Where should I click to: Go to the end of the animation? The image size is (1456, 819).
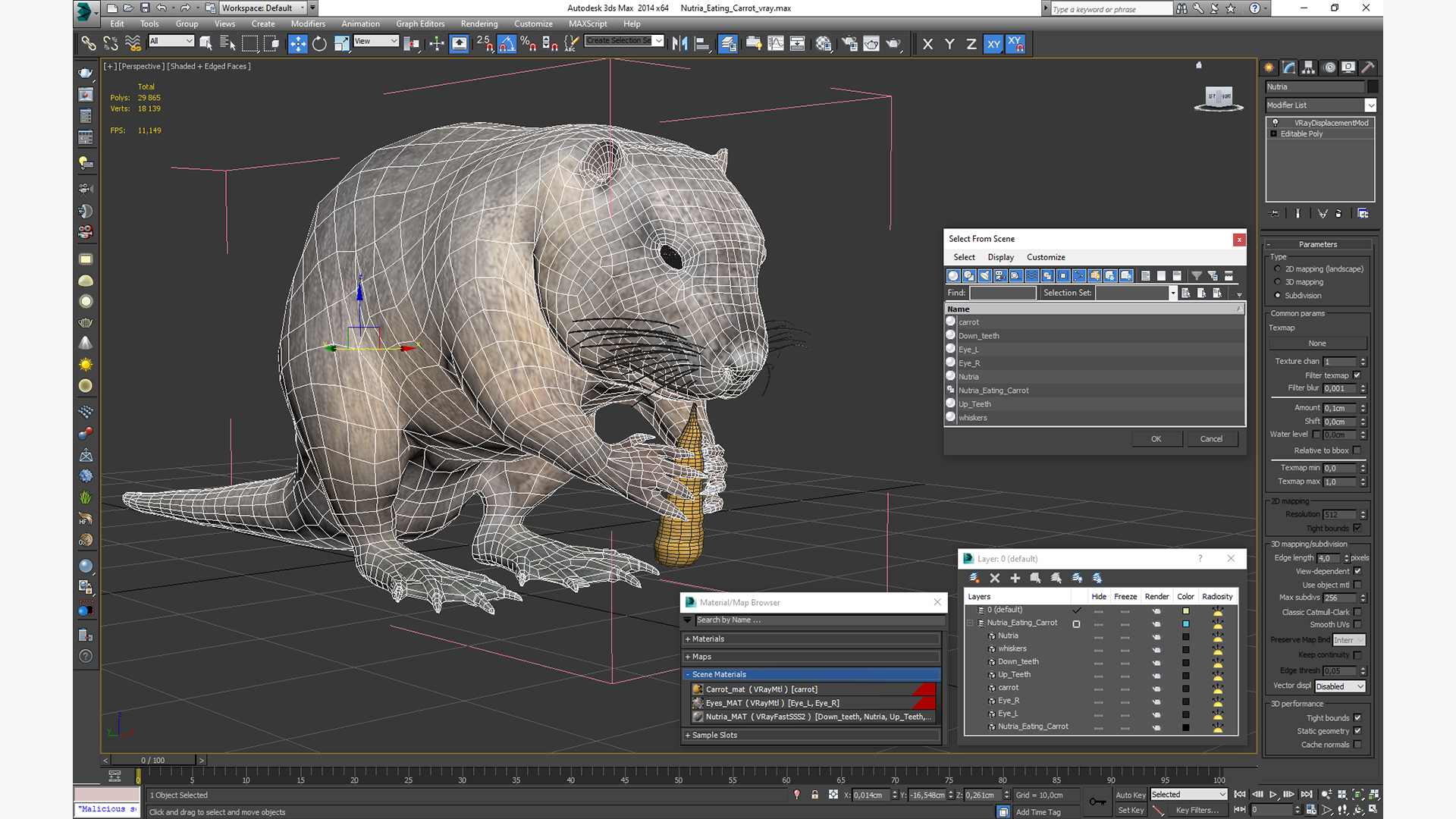pyautogui.click(x=1306, y=795)
